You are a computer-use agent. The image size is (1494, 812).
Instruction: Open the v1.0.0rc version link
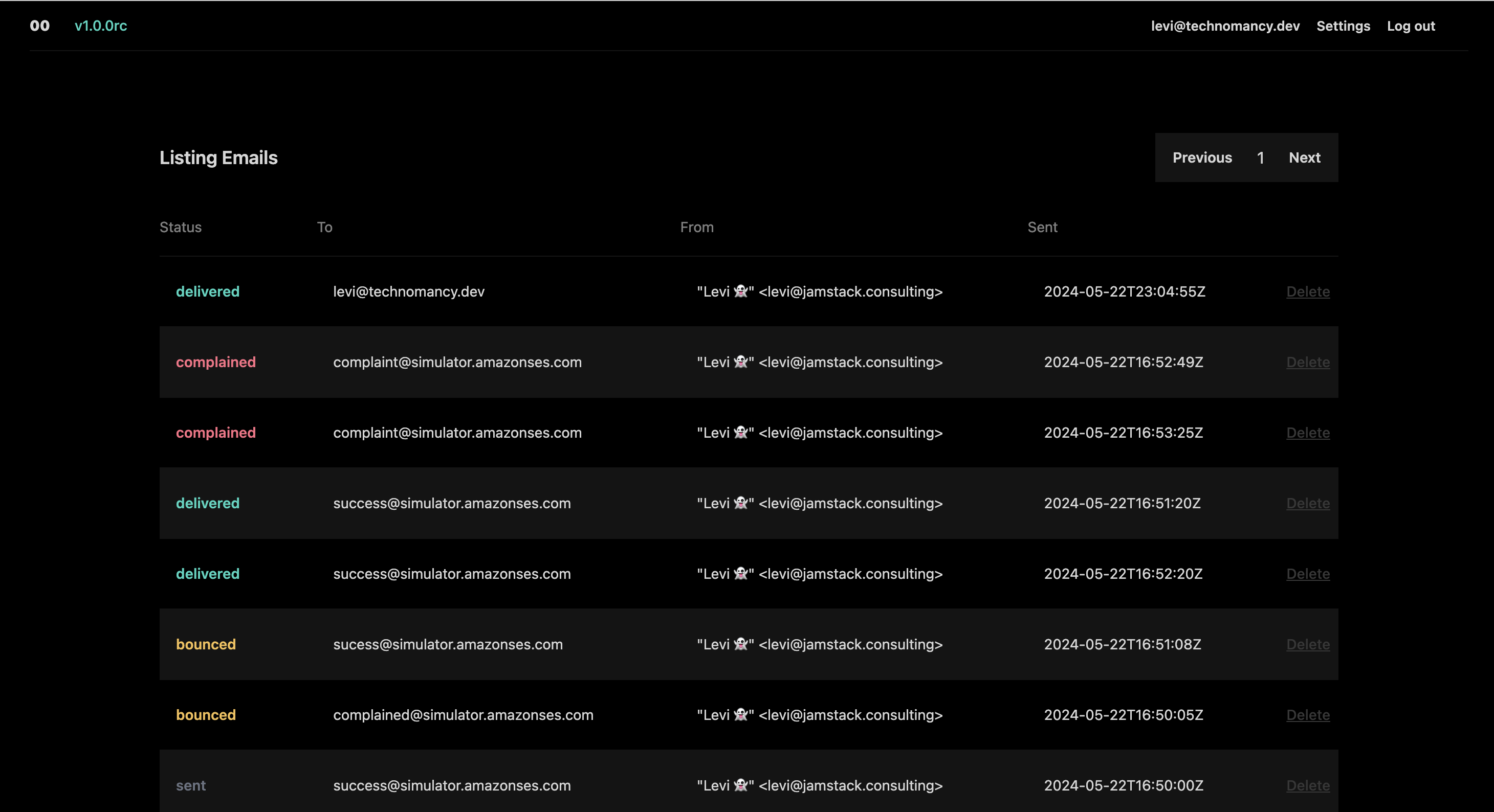pos(100,26)
